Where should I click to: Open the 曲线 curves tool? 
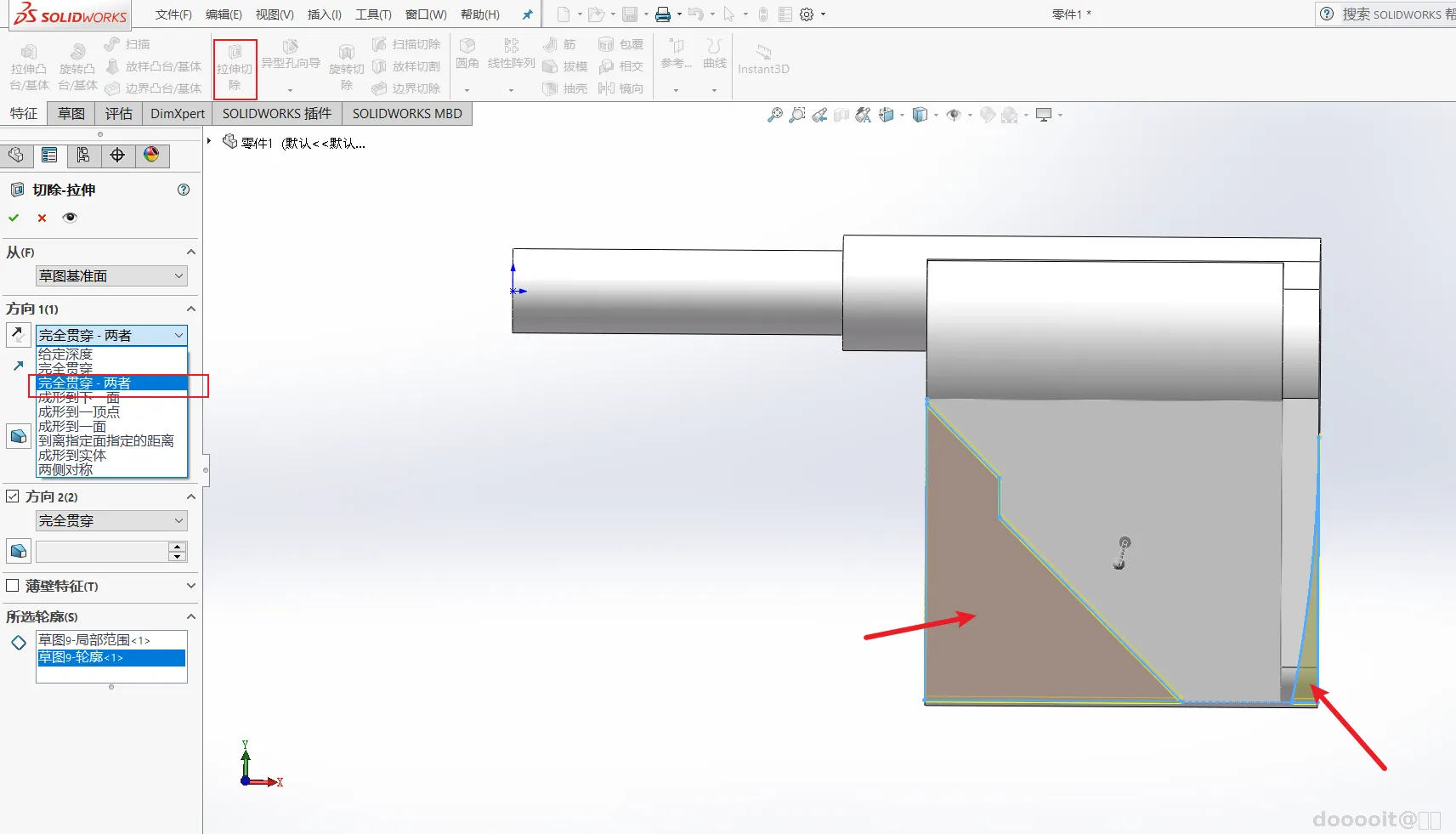pos(715,53)
